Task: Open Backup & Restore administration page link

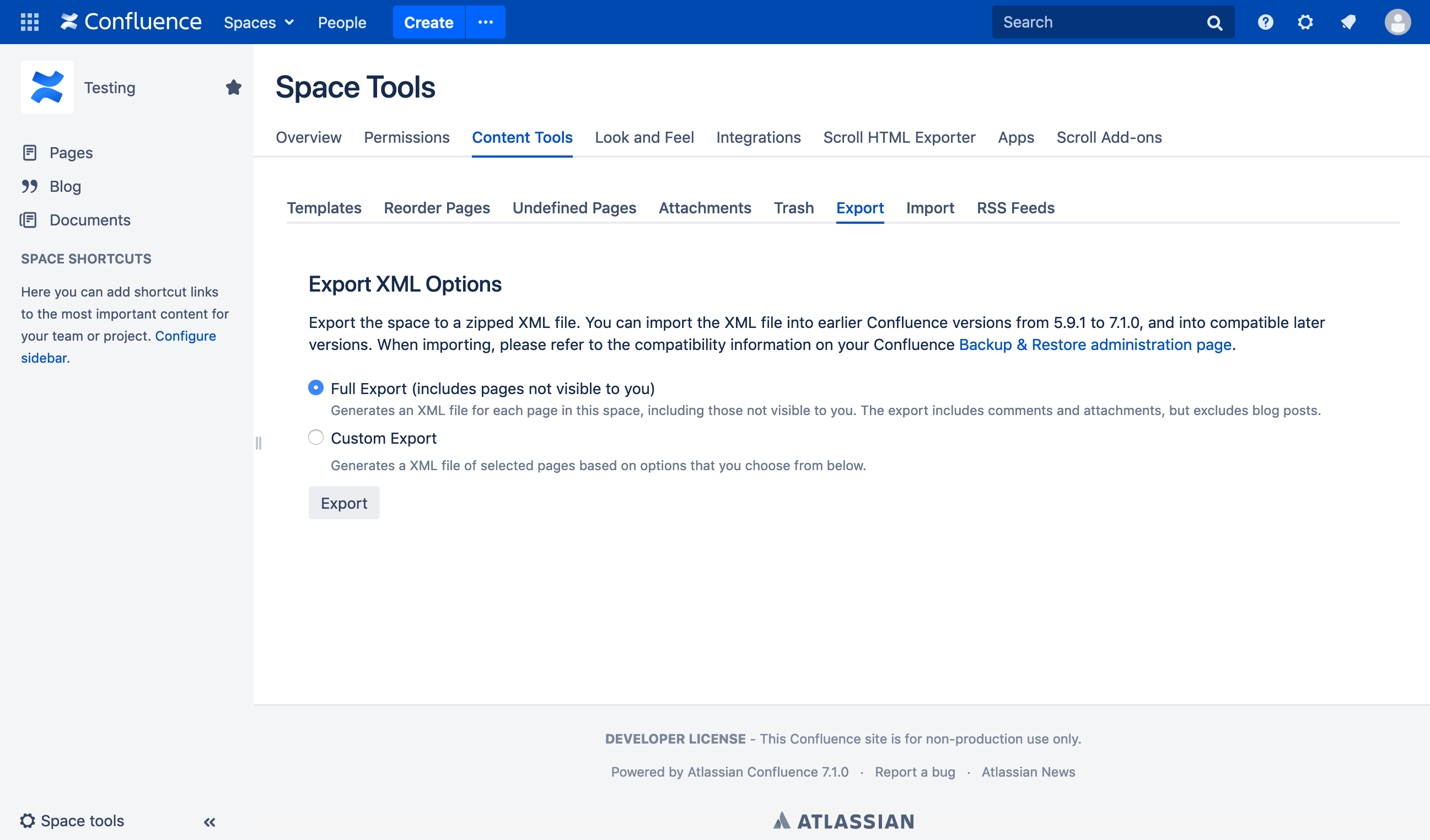Action: [x=1095, y=344]
